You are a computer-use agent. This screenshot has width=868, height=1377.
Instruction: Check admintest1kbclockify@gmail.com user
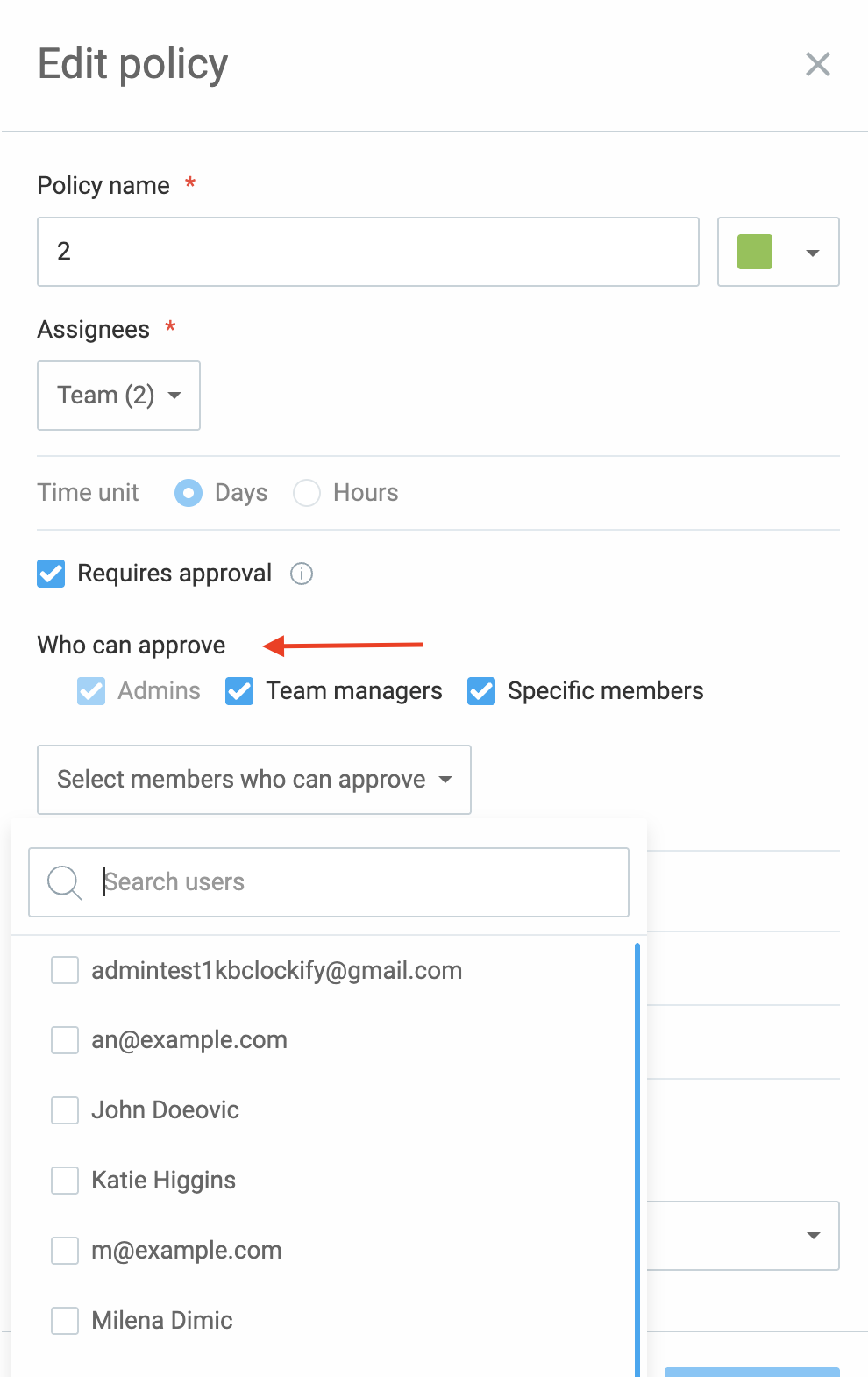65,970
